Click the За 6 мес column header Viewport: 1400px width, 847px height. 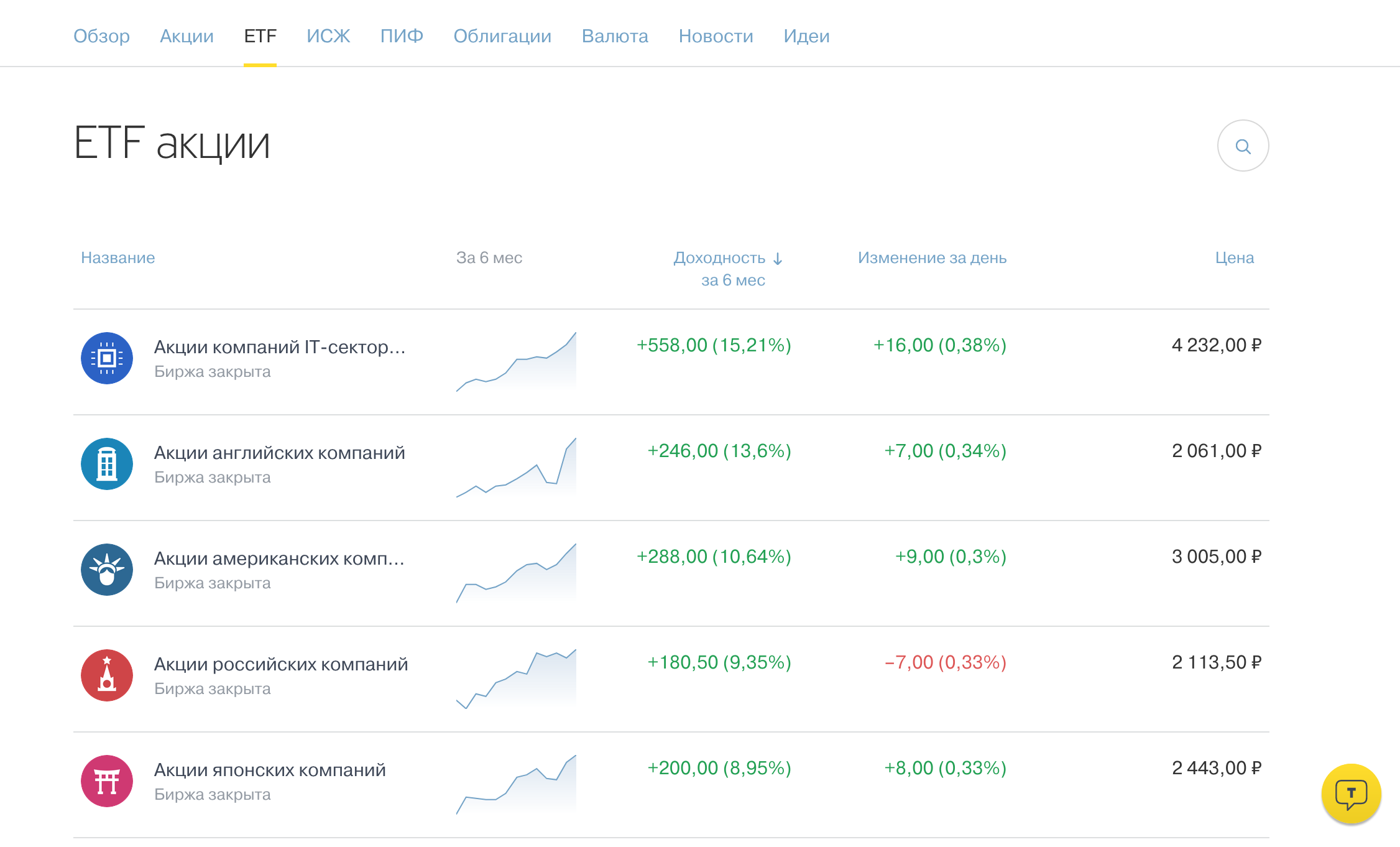tap(489, 258)
